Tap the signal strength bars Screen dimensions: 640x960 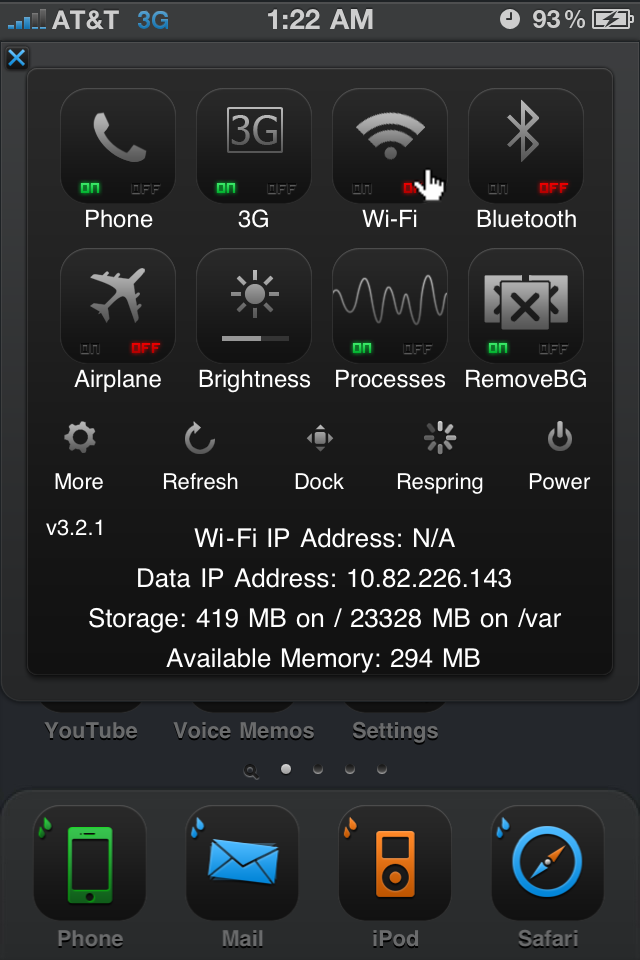point(26,20)
